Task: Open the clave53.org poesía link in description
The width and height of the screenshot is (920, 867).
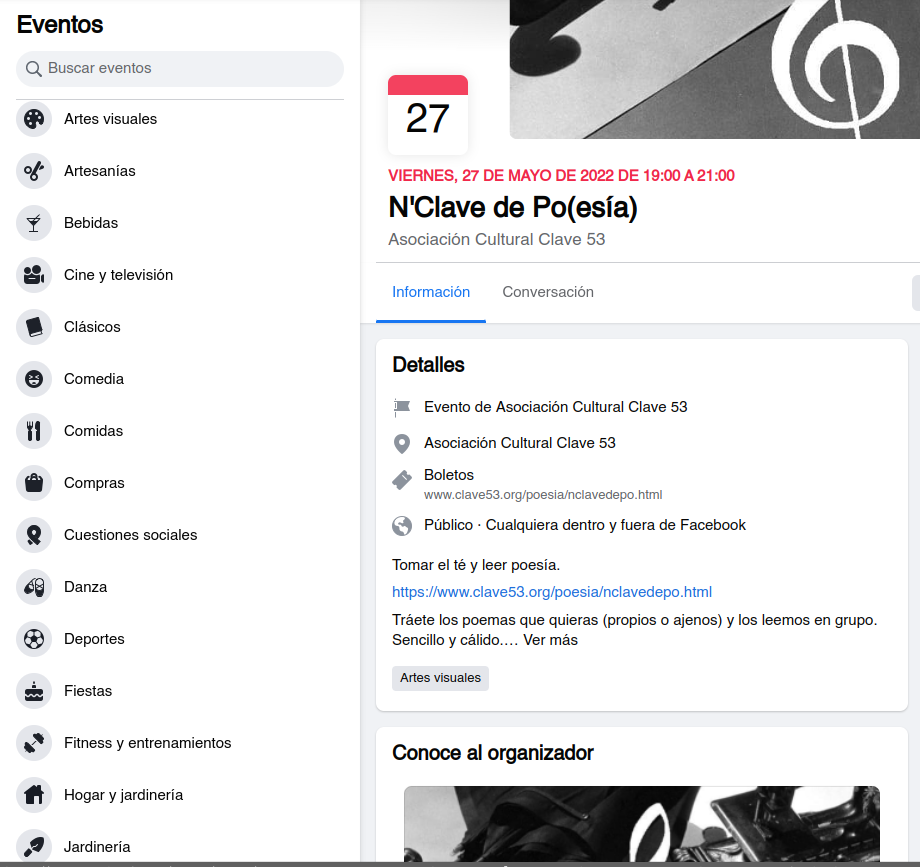Action: point(552,592)
